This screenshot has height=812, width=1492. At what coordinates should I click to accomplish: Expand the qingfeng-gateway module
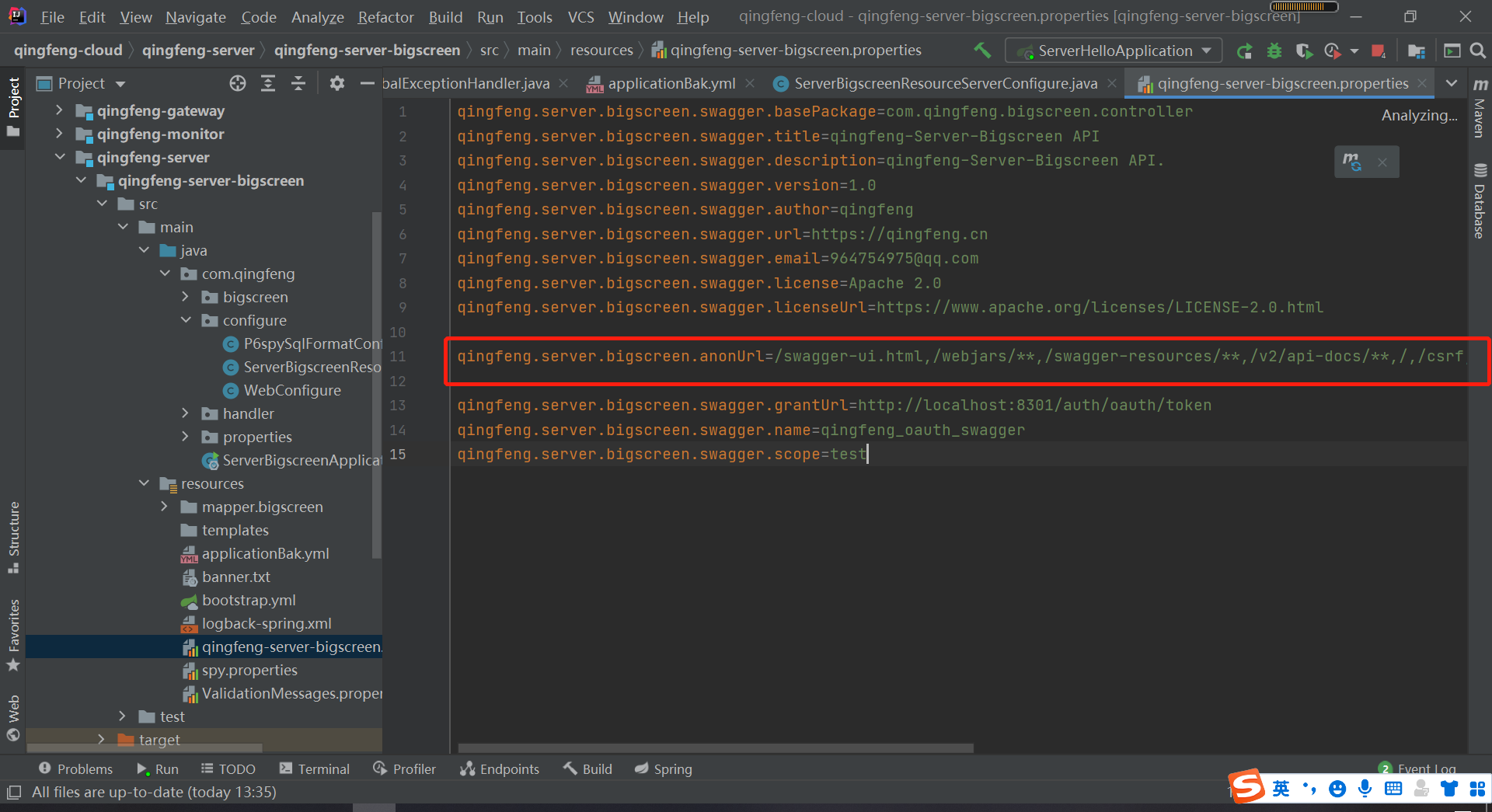(60, 111)
